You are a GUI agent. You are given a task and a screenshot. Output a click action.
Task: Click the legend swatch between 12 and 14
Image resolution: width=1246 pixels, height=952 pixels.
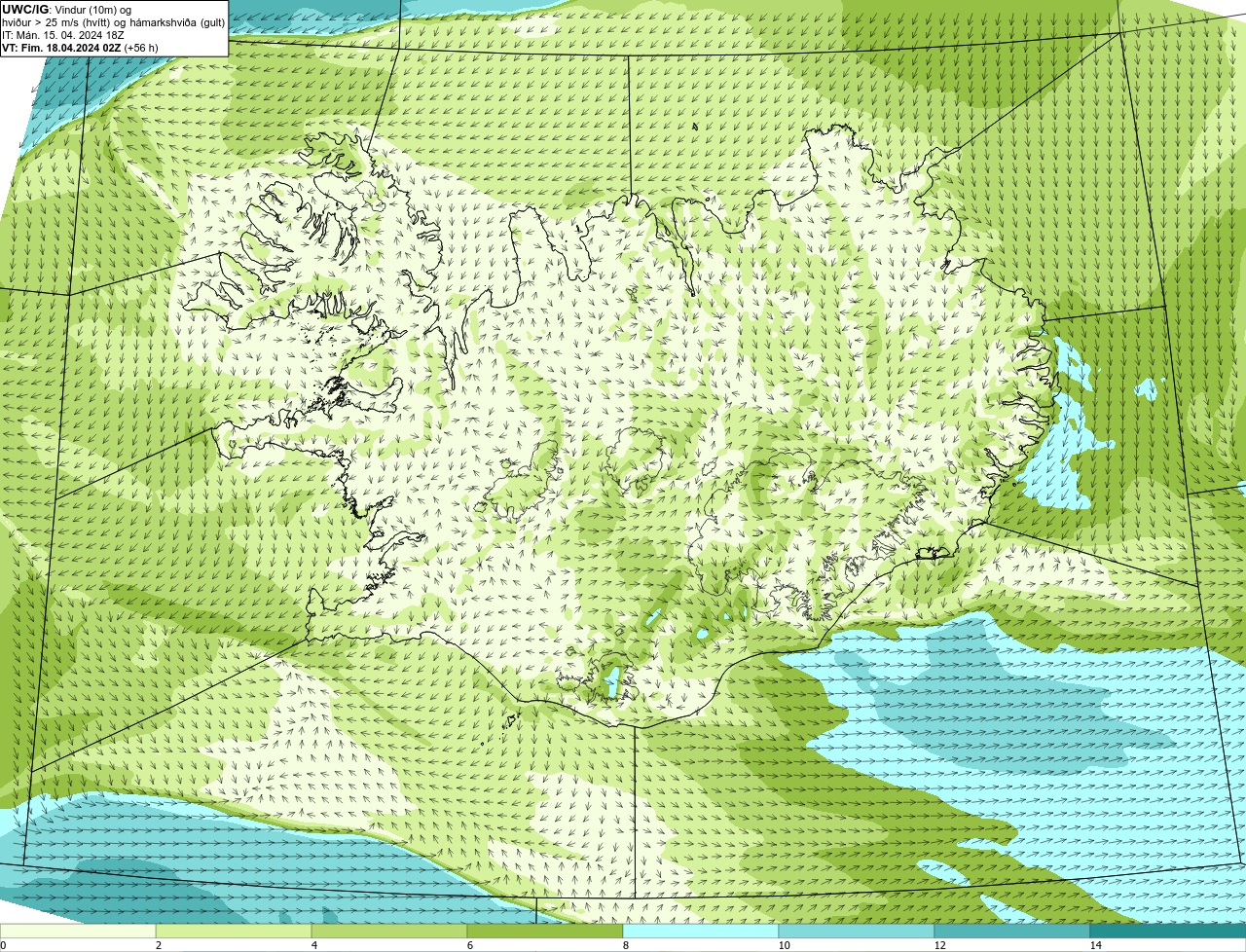(1012, 931)
